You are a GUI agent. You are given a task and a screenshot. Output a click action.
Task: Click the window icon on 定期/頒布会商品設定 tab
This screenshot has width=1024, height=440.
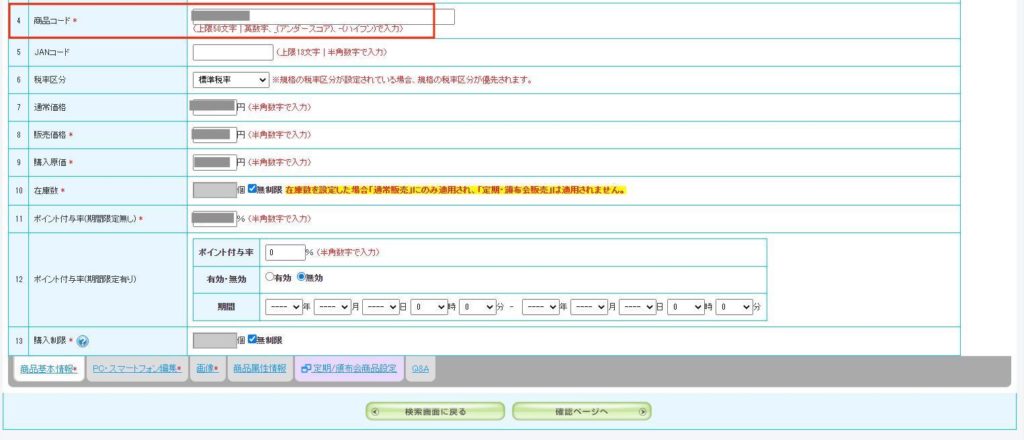click(x=306, y=369)
